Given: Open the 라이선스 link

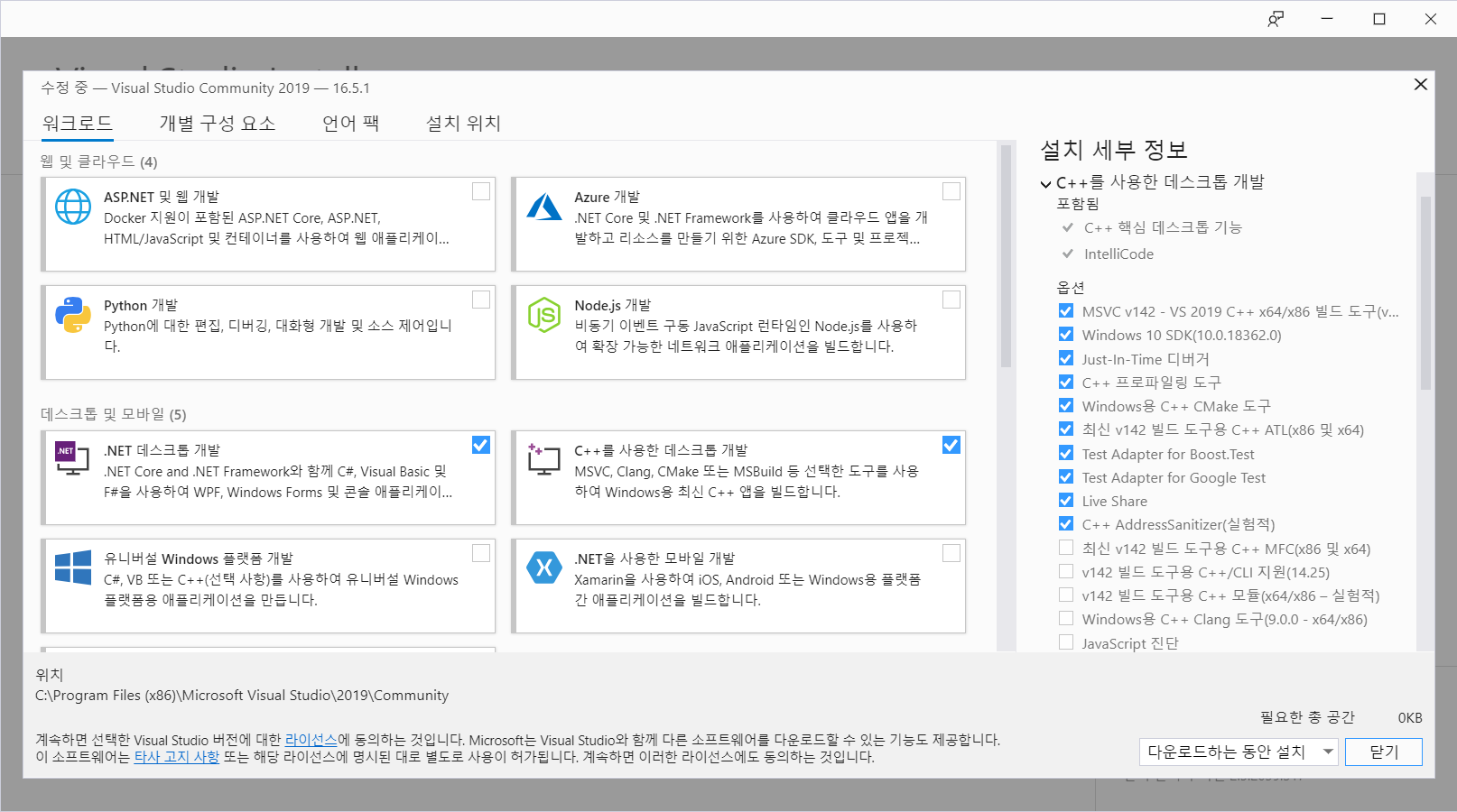Looking at the screenshot, I should (311, 740).
